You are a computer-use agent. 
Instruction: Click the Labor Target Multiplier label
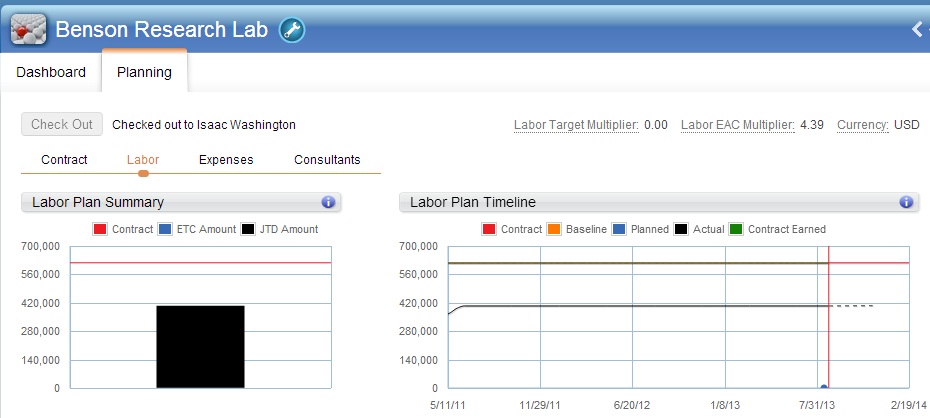pyautogui.click(x=576, y=125)
